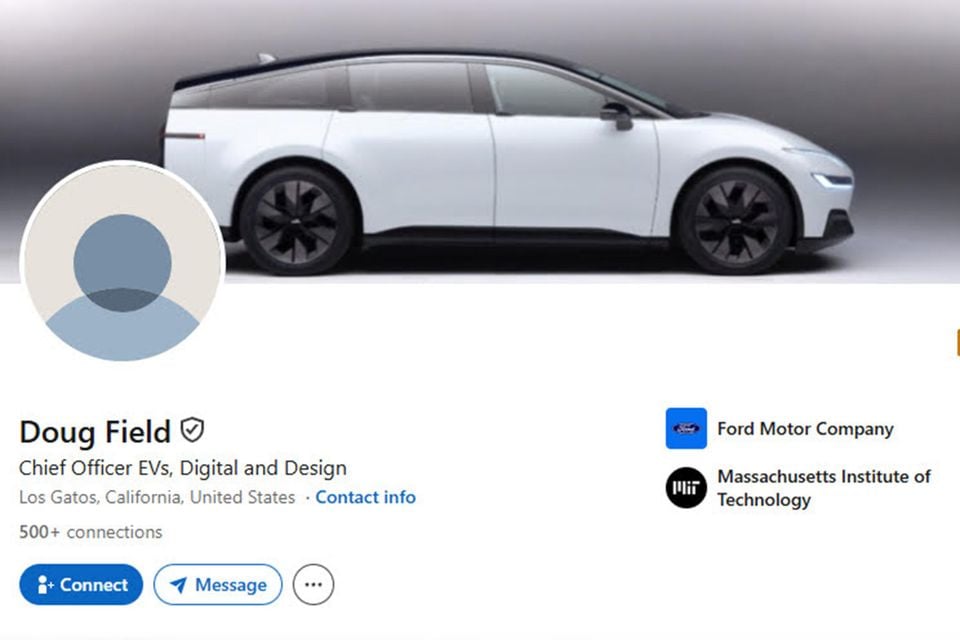960x640 pixels.
Task: Open the More actions ellipsis menu
Action: tap(313, 584)
